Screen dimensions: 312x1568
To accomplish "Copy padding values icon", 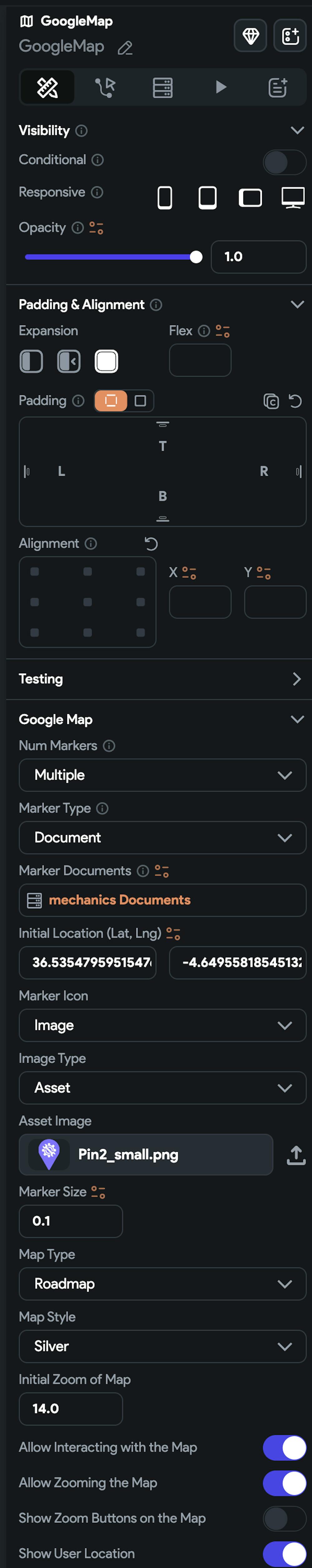I will 271,401.
